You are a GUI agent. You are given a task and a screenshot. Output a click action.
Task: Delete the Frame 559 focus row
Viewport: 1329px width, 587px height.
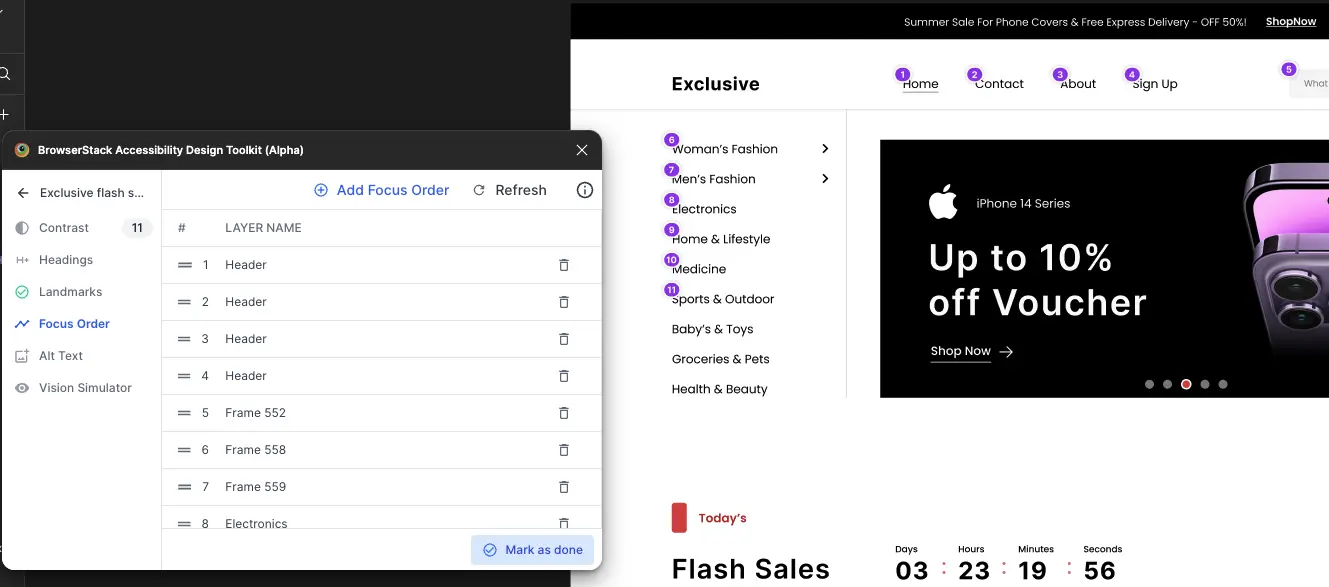[564, 487]
